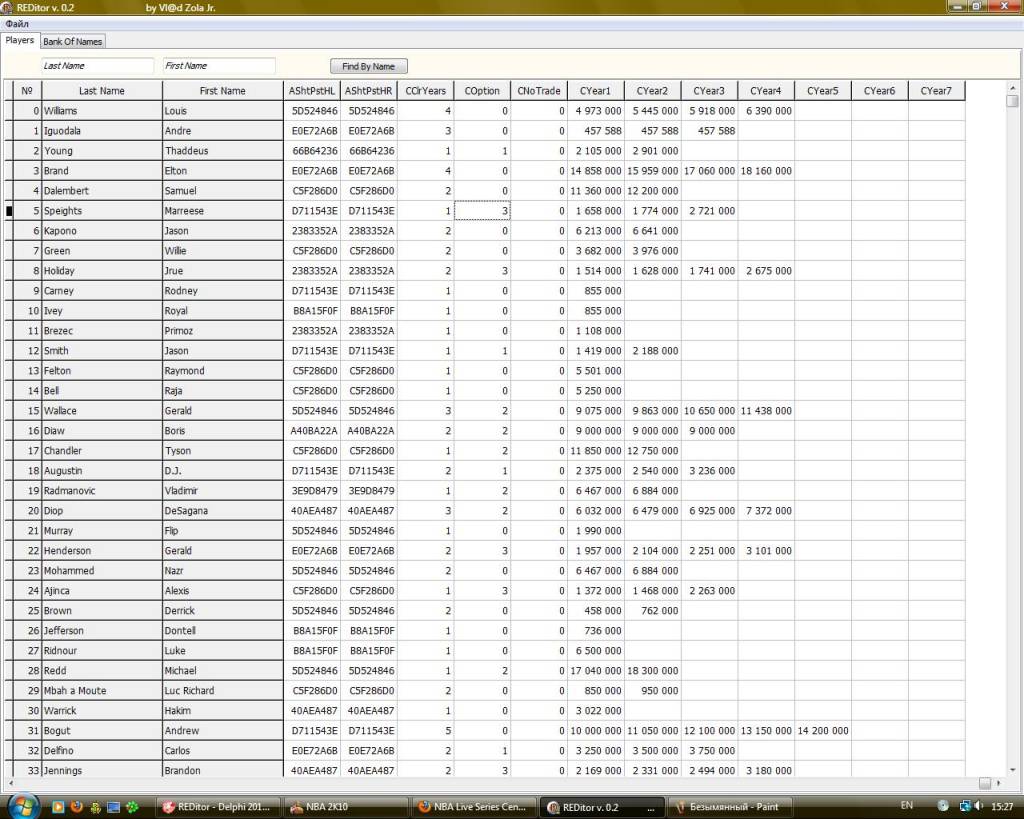Open the Файл menu
The width and height of the screenshot is (1024, 819).
pyautogui.click(x=17, y=23)
